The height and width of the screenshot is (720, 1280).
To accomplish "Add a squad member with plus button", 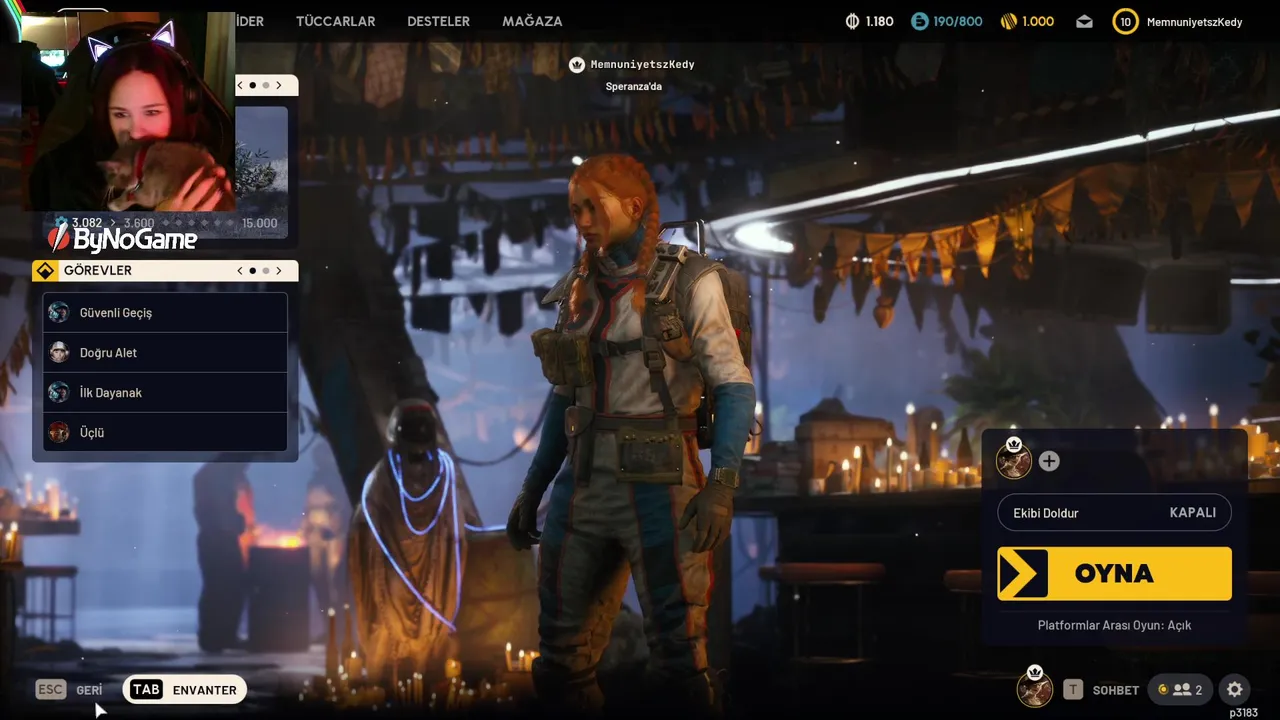I will click(1049, 461).
